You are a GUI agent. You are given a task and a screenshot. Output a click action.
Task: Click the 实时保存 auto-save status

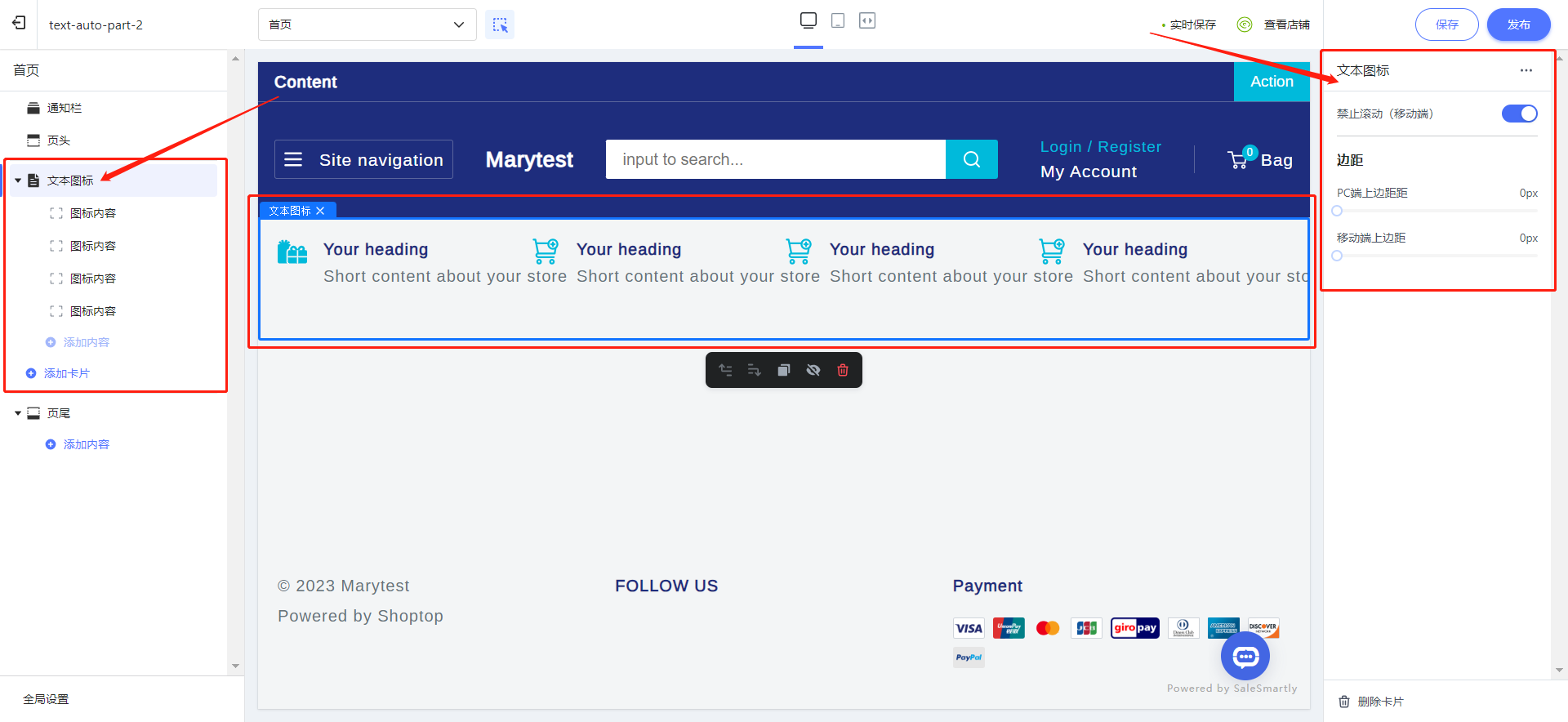[x=1189, y=25]
